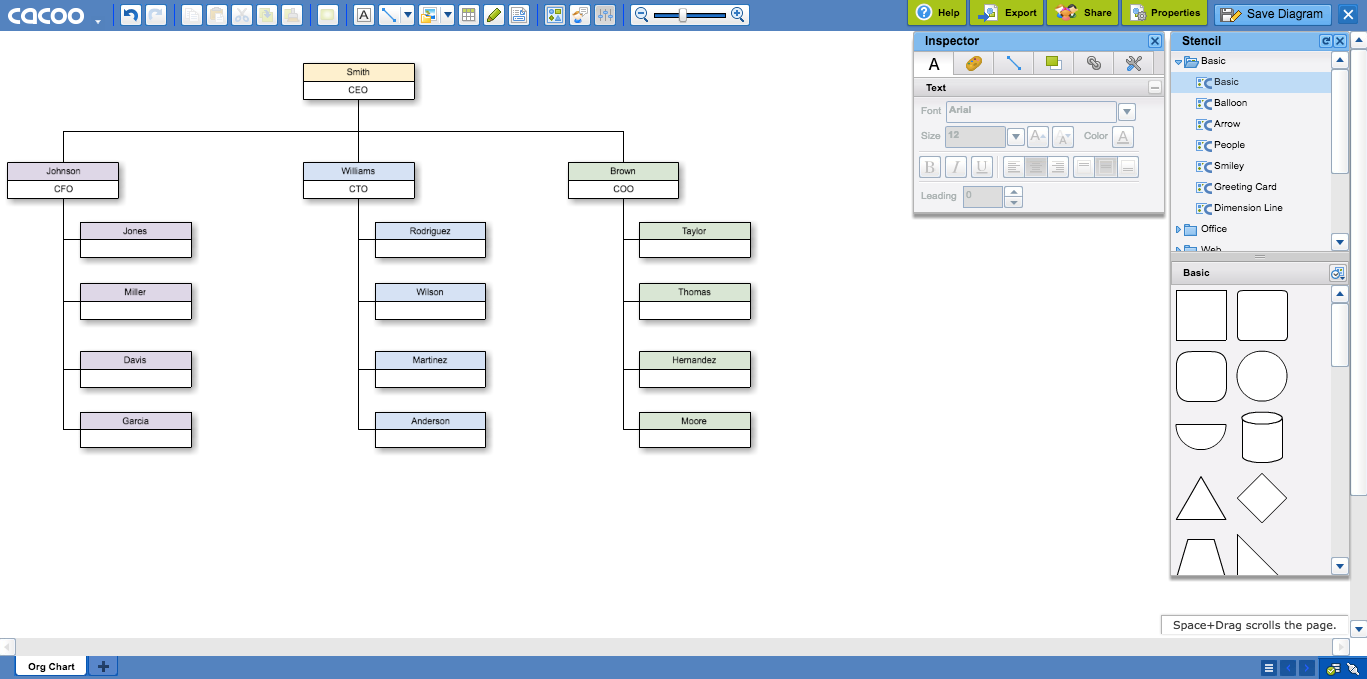Go to the next sheet arrow
This screenshot has width=1367, height=679.
tap(1306, 668)
